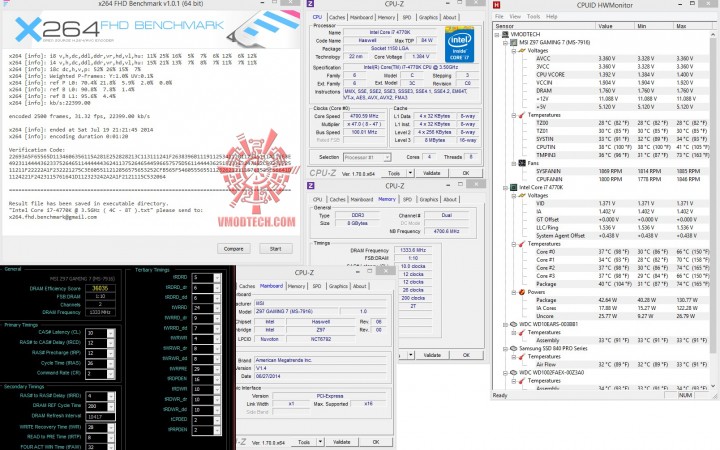The image size is (720, 450).
Task: Switch to Caches tab in top CPU-Z window
Action: pos(337,17)
